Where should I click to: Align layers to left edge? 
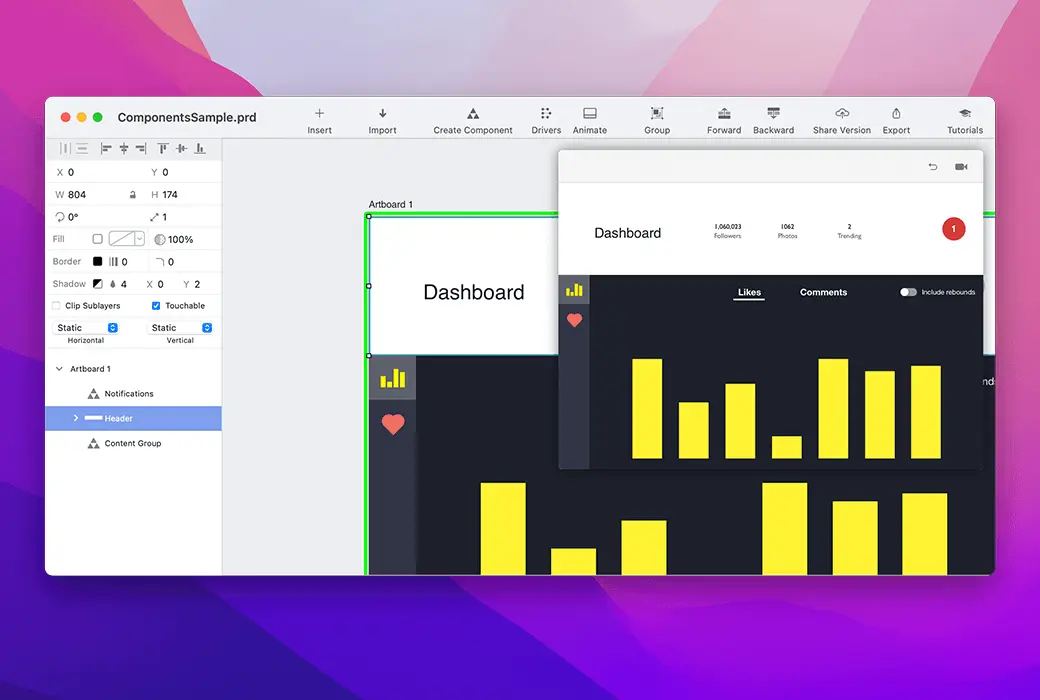pyautogui.click(x=106, y=149)
